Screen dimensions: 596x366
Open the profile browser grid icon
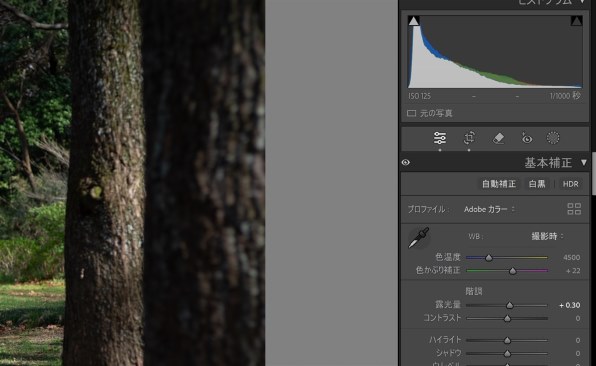click(574, 209)
